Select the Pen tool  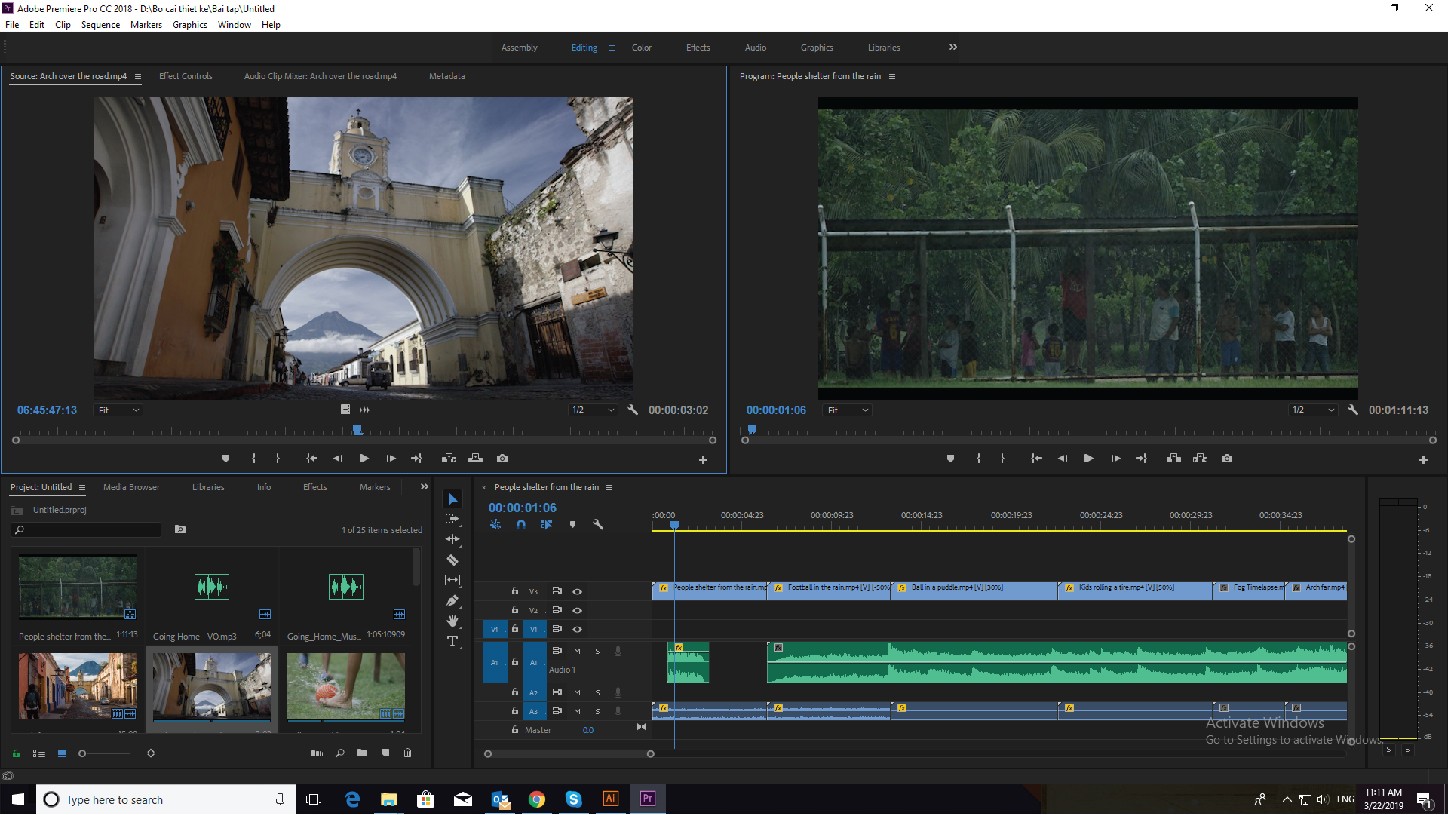point(452,601)
